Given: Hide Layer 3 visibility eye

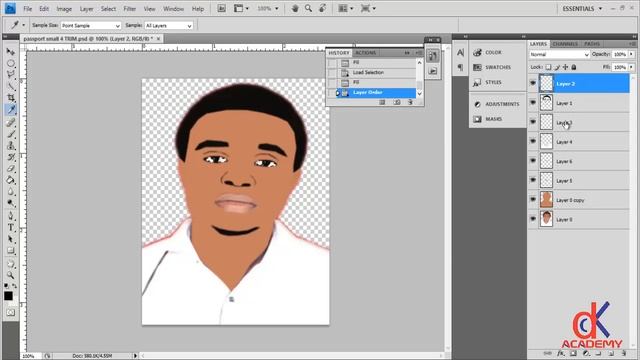Looking at the screenshot, I should click(533, 122).
